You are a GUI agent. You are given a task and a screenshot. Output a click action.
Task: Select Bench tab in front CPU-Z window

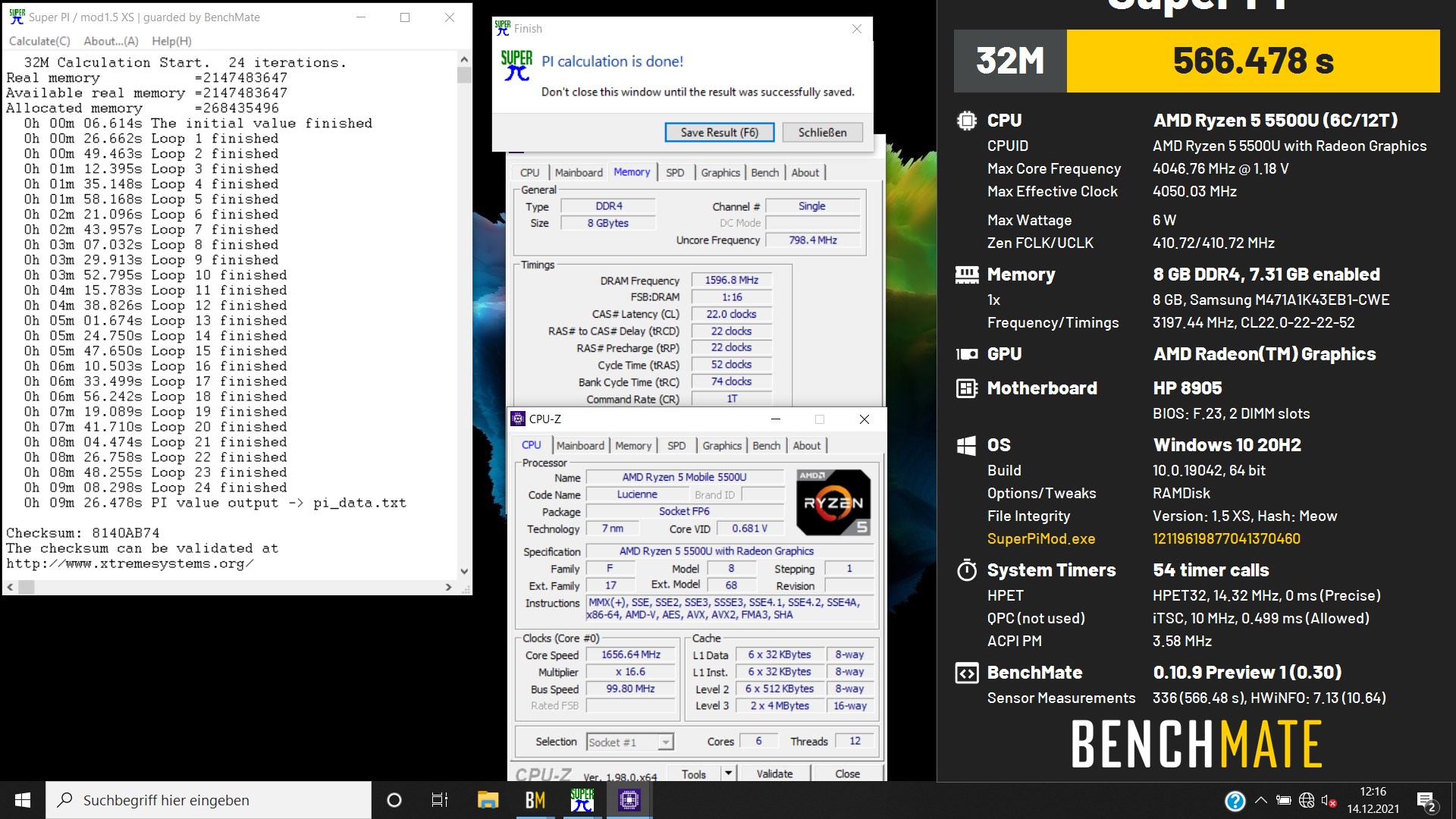(x=767, y=446)
